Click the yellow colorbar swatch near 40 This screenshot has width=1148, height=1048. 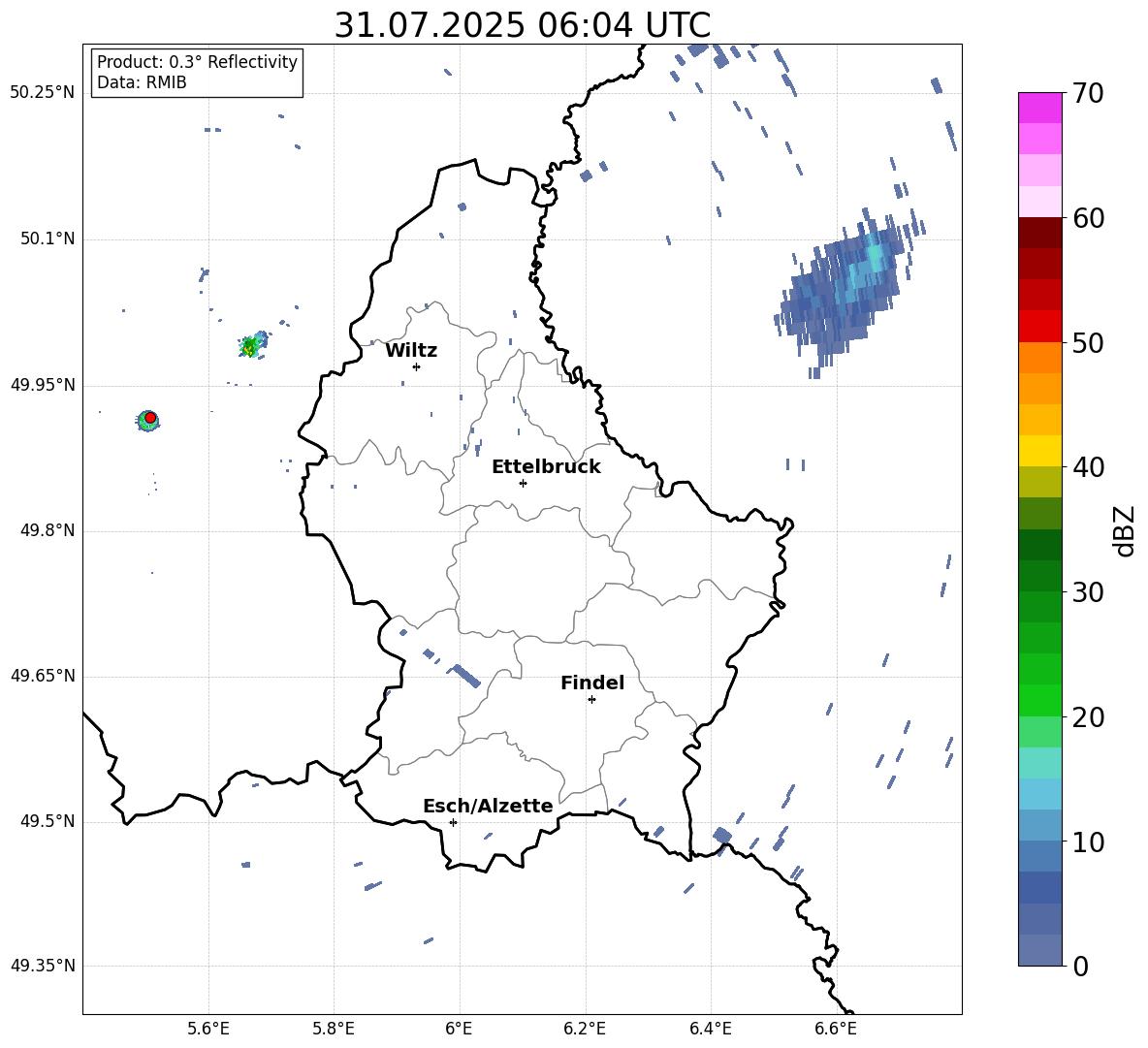pyautogui.click(x=1039, y=451)
